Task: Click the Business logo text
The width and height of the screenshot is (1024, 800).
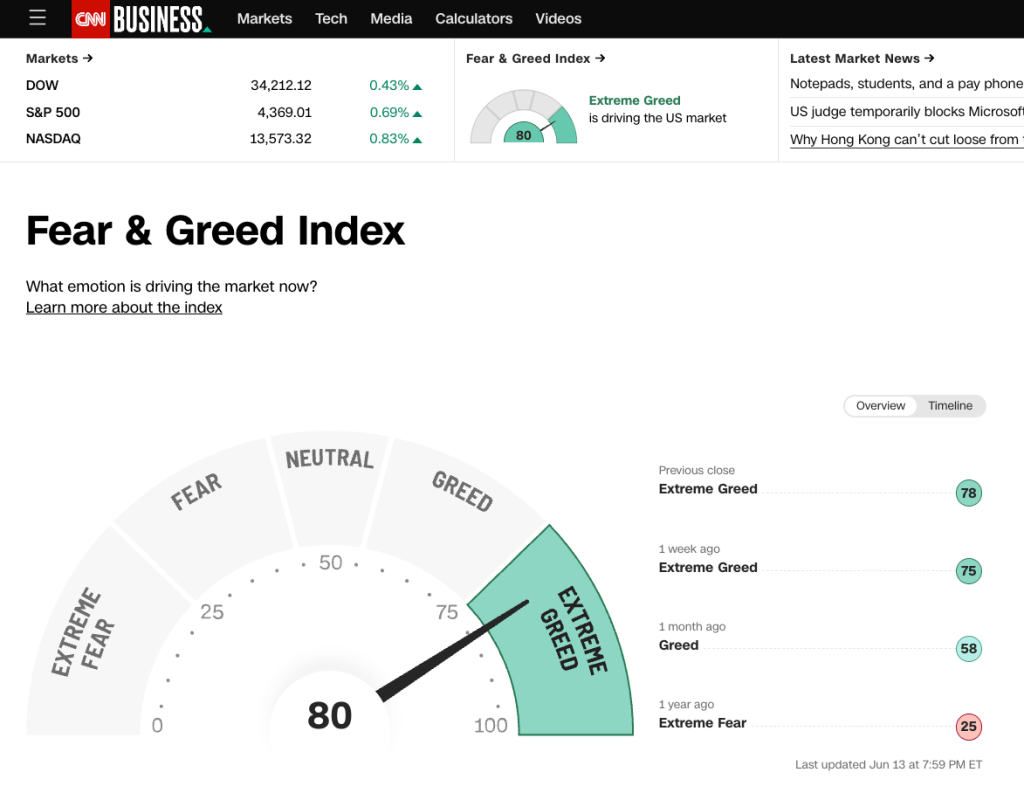Action: 160,18
